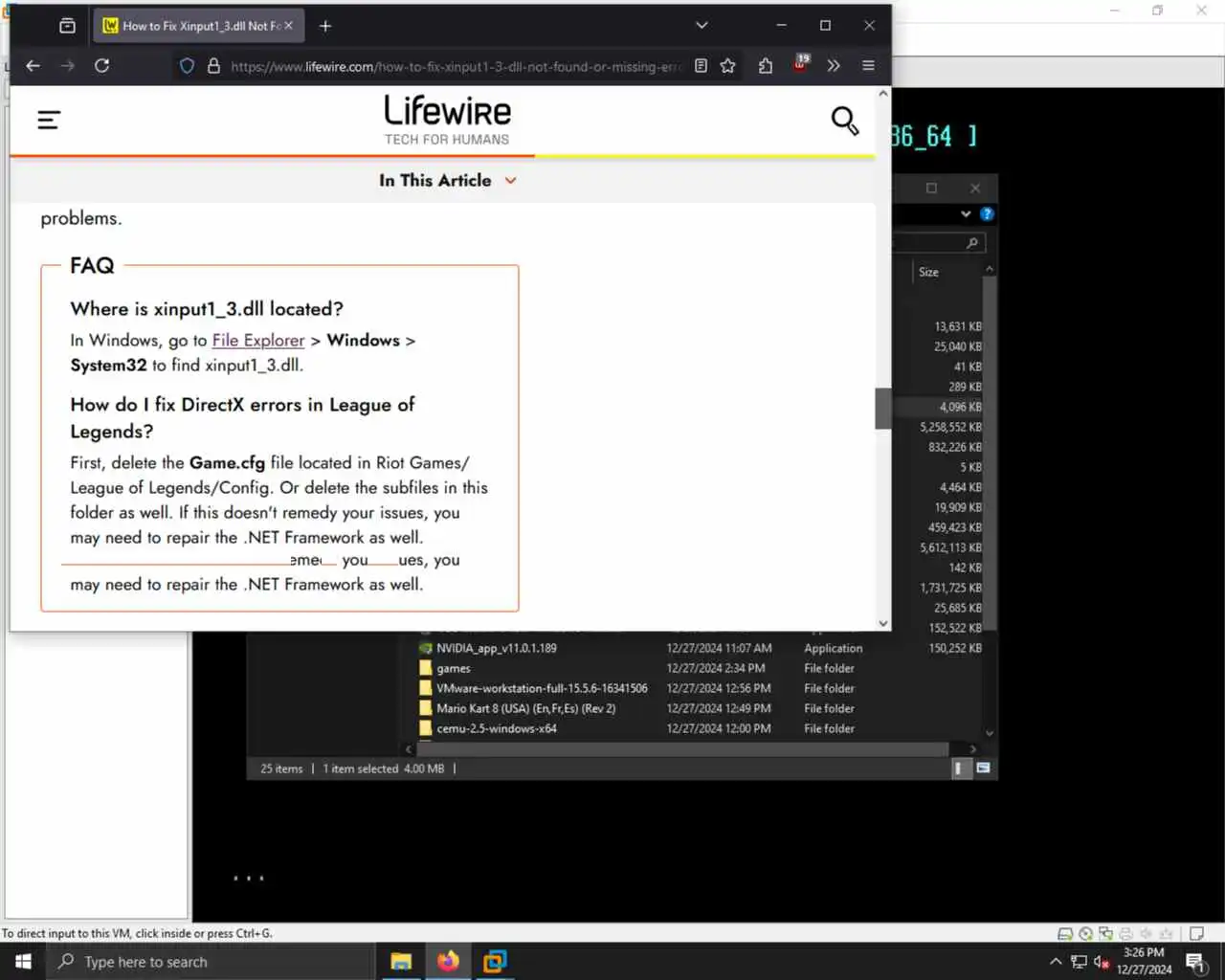The width and height of the screenshot is (1225, 980).
Task: Open the Windows Start menu
Action: pos(23,961)
